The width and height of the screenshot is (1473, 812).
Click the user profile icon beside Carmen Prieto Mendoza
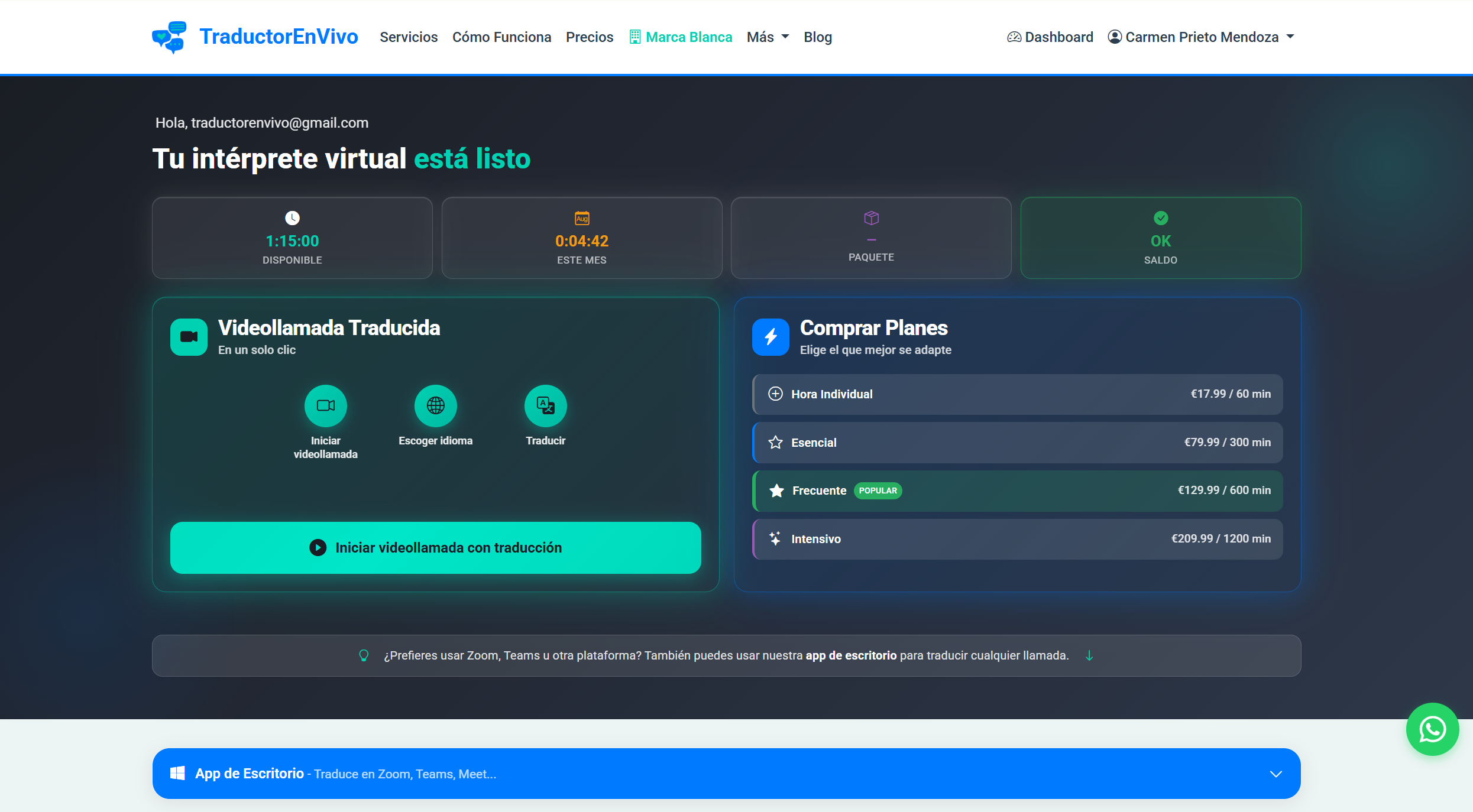click(x=1115, y=37)
